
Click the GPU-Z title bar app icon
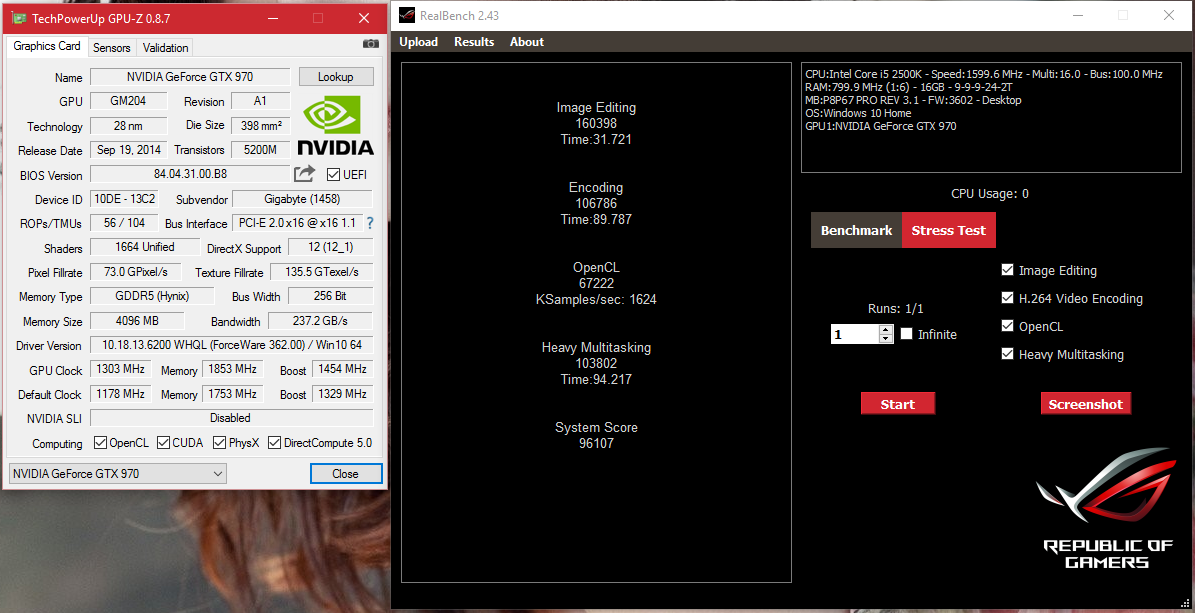(18, 18)
